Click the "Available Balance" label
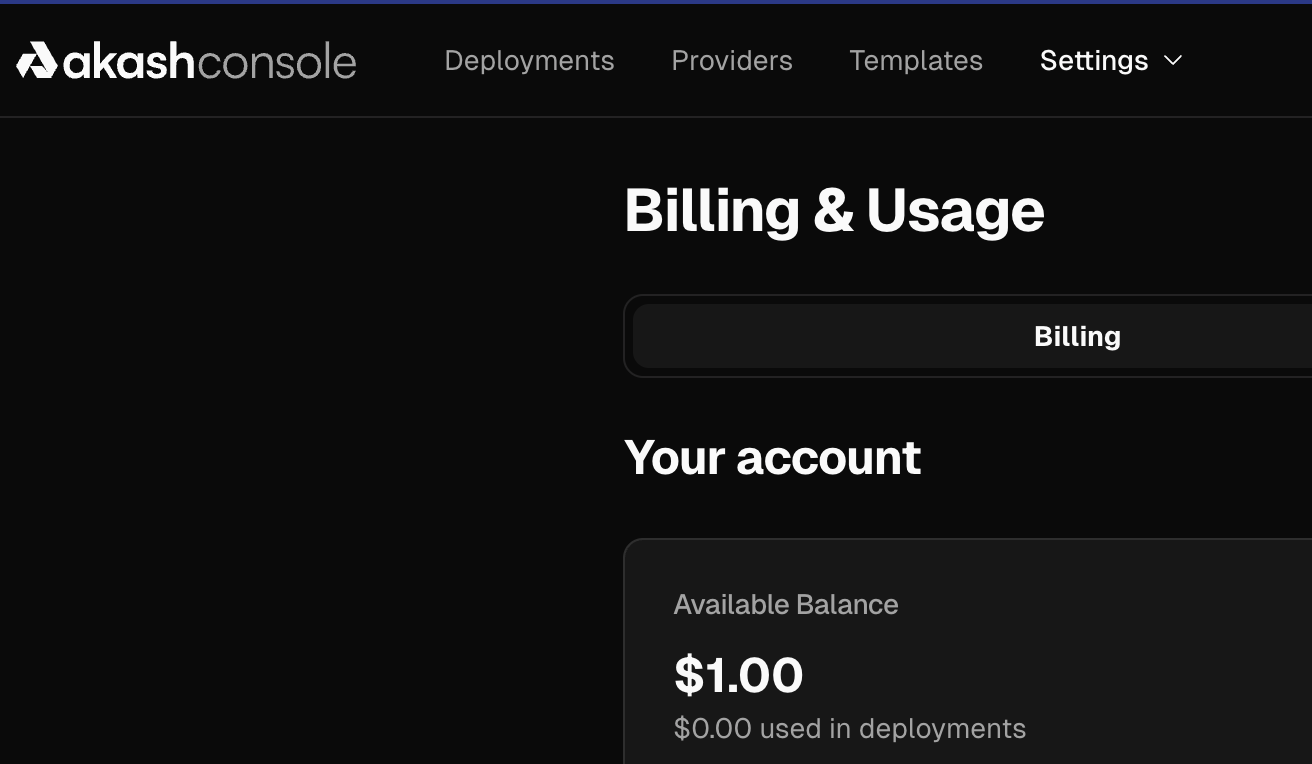Screen dimensions: 1312x764 point(786,604)
